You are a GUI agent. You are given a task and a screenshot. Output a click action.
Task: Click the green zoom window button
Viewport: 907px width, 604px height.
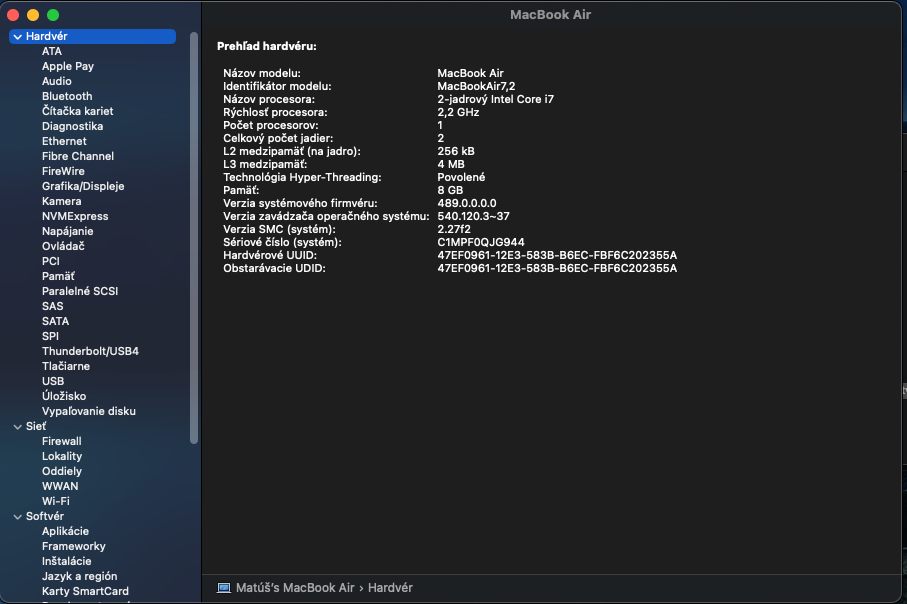tap(53, 15)
